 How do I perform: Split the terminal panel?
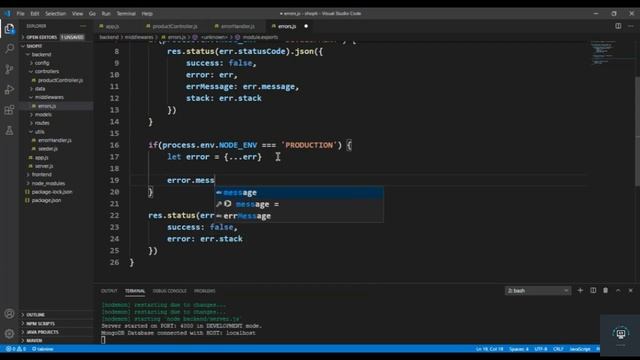(x=593, y=290)
